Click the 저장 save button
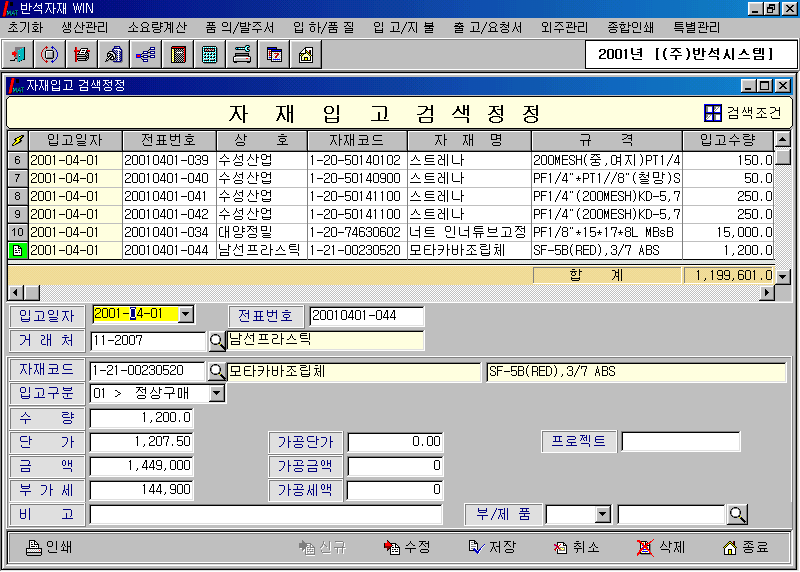Image resolution: width=800 pixels, height=572 pixels. pos(492,547)
